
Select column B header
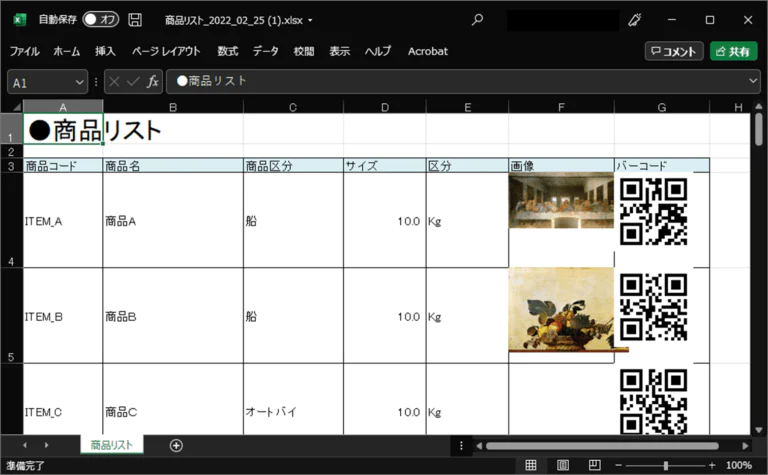tap(173, 107)
